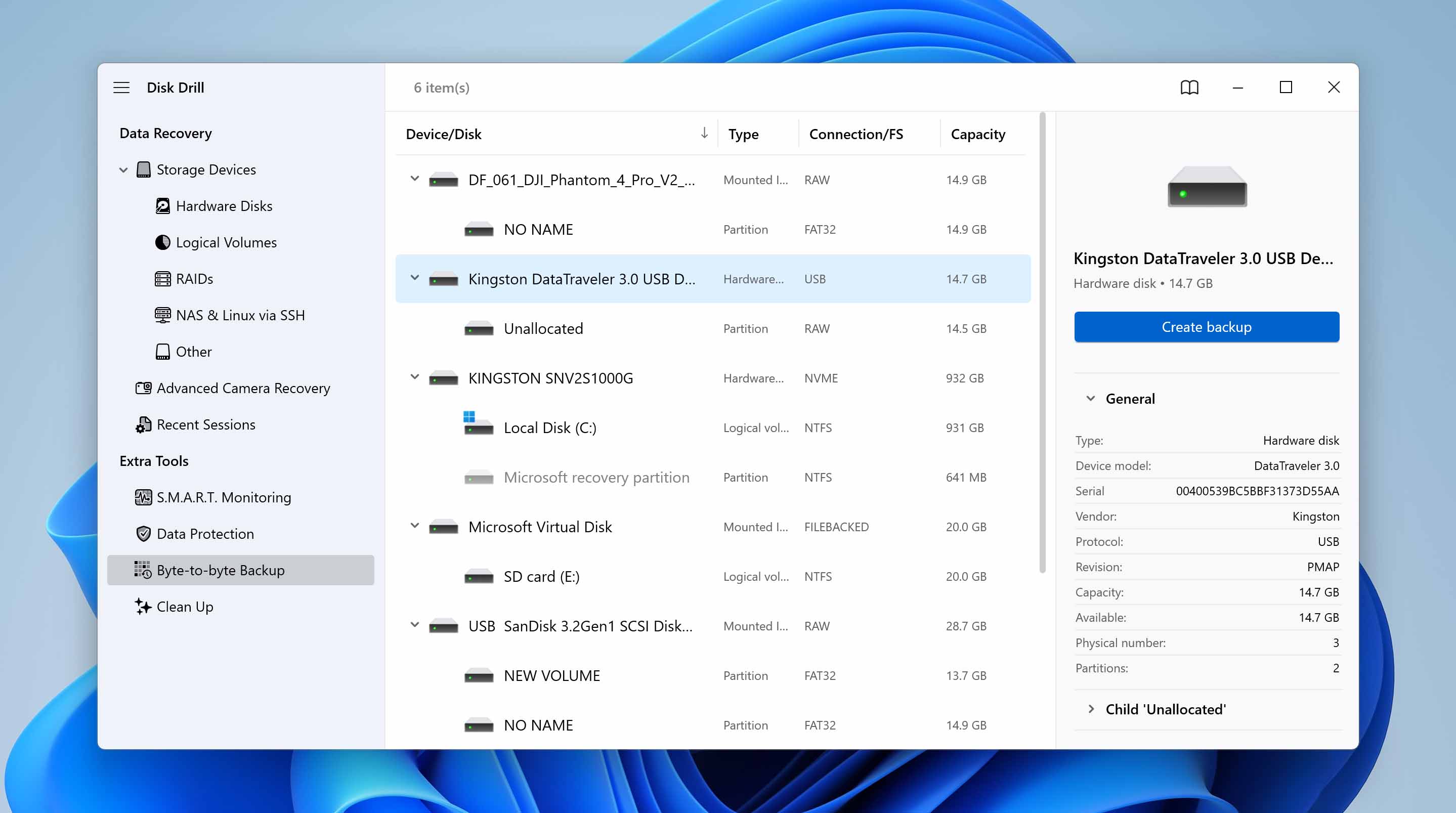Click the Data Protection shield icon
This screenshot has height=813, width=1456.
pyautogui.click(x=144, y=534)
